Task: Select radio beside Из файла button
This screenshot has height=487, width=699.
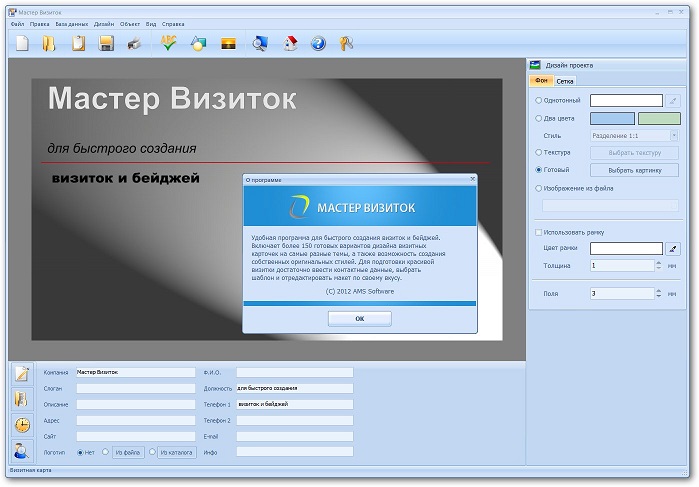Action: point(105,452)
